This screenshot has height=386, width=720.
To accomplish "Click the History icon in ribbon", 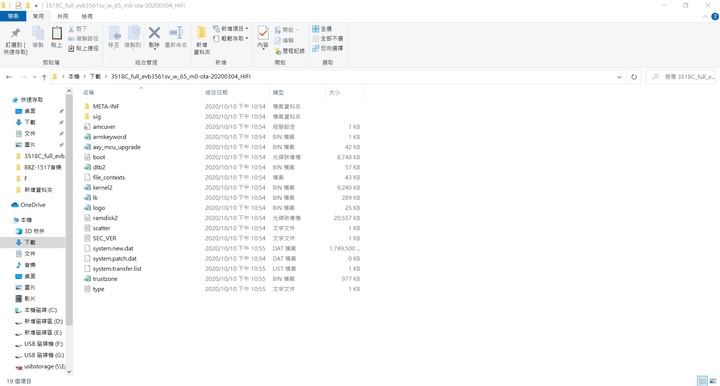I will 278,50.
